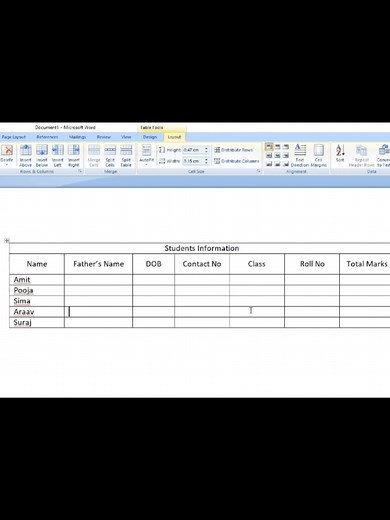Switch to the References tab
This screenshot has height=520, width=390.
pyautogui.click(x=47, y=137)
